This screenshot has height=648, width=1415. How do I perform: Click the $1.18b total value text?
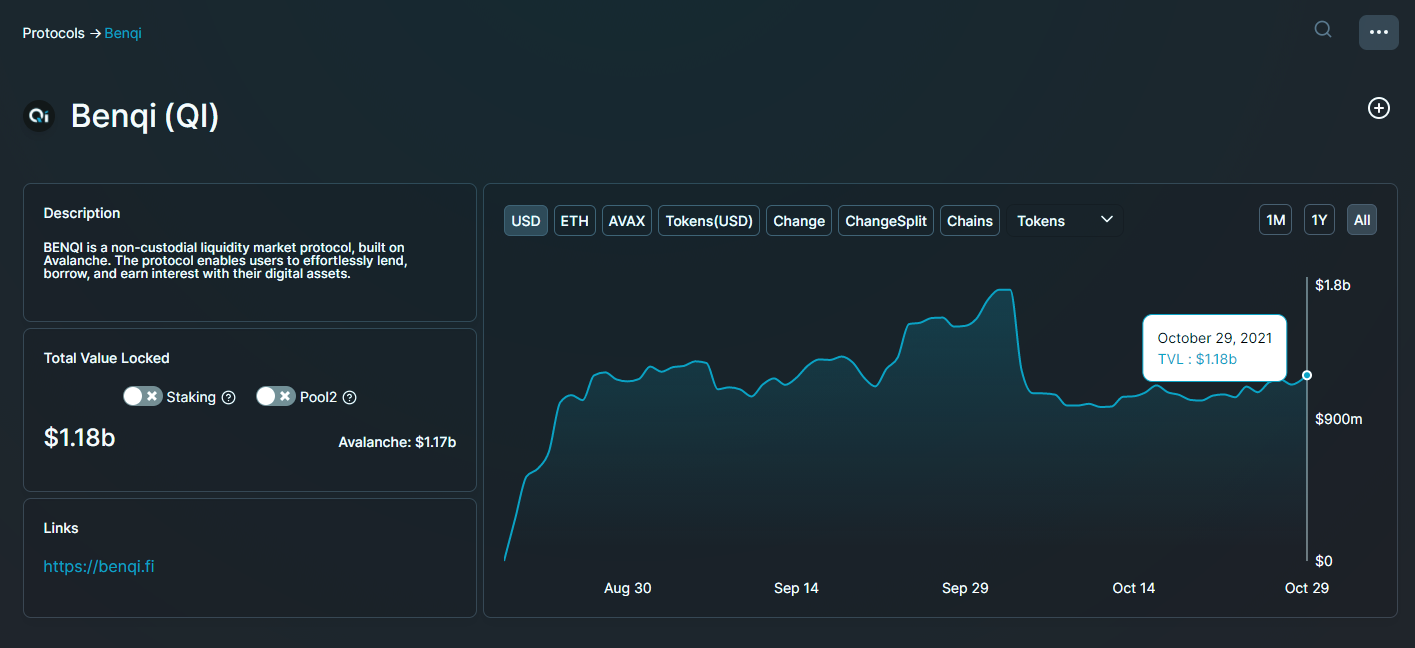click(80, 437)
